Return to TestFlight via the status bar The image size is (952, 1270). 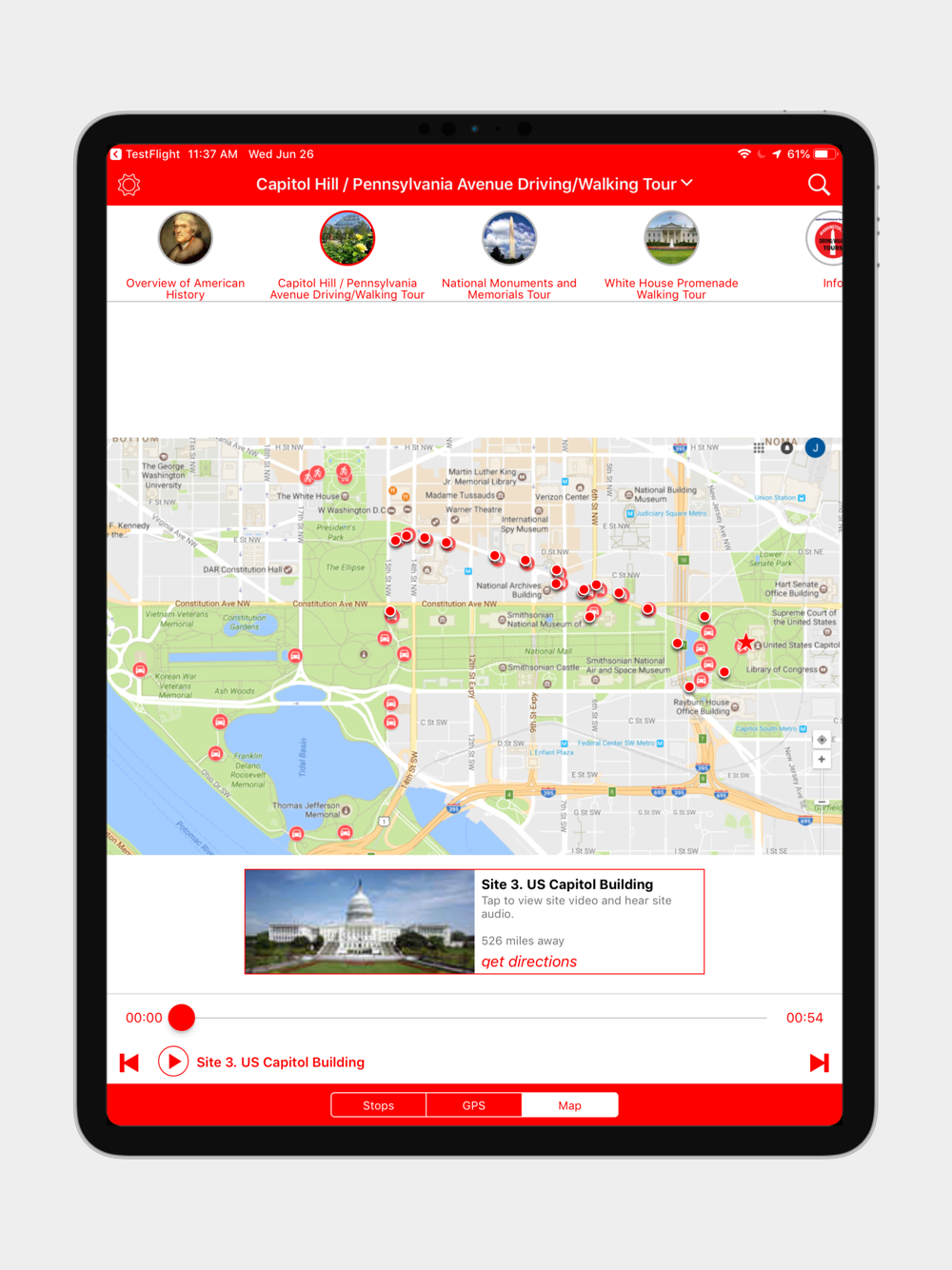145,154
